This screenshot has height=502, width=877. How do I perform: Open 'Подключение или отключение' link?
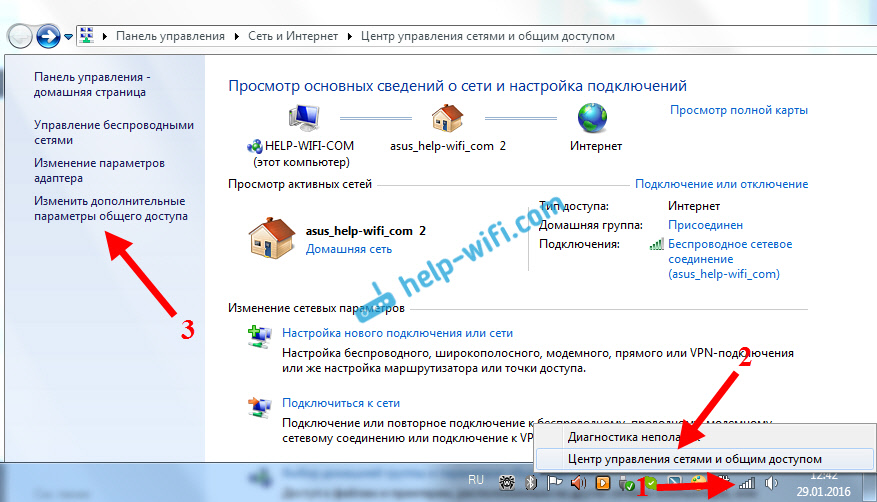point(721,184)
